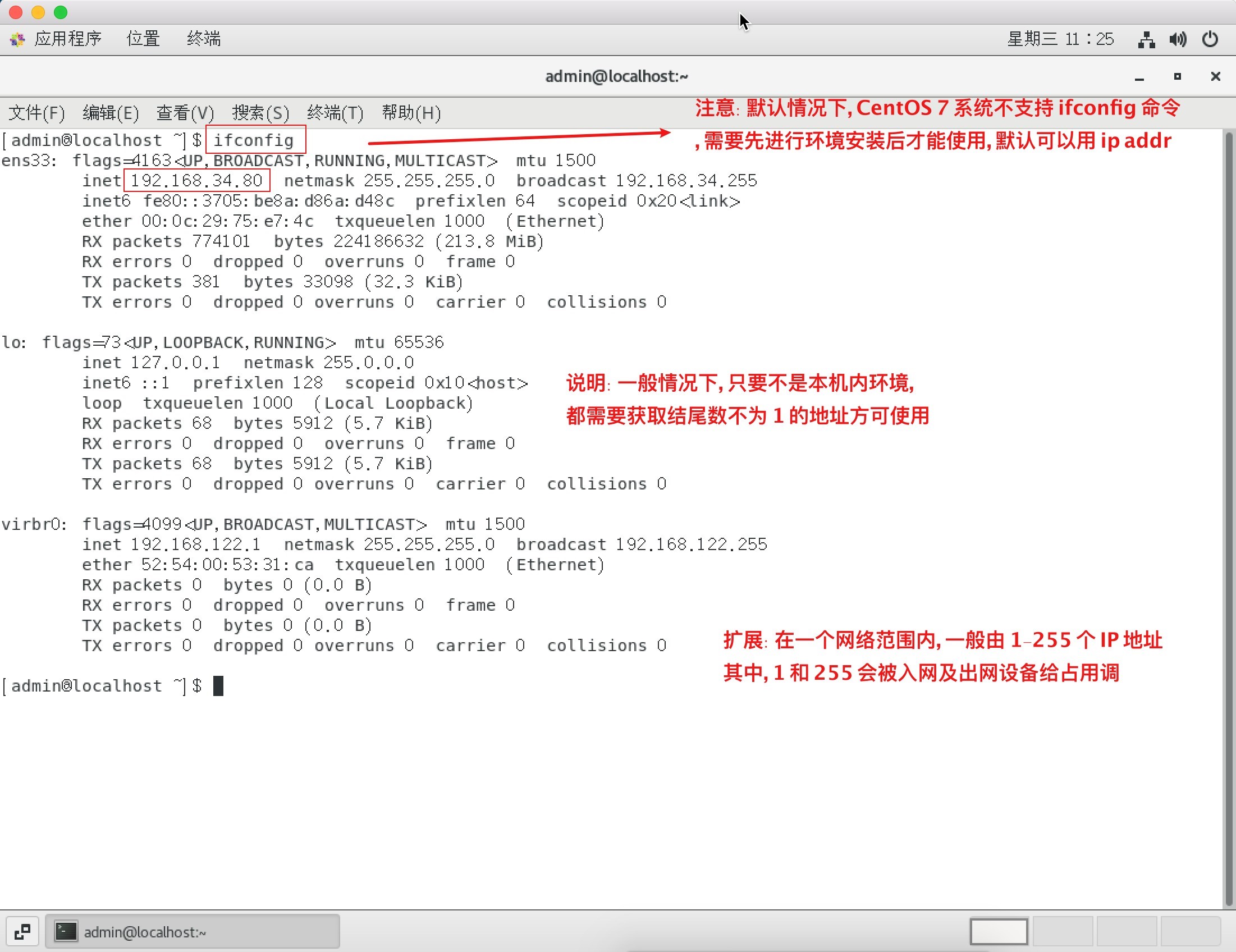The image size is (1236, 952).
Task: Open the 编辑(E) menu
Action: point(111,113)
